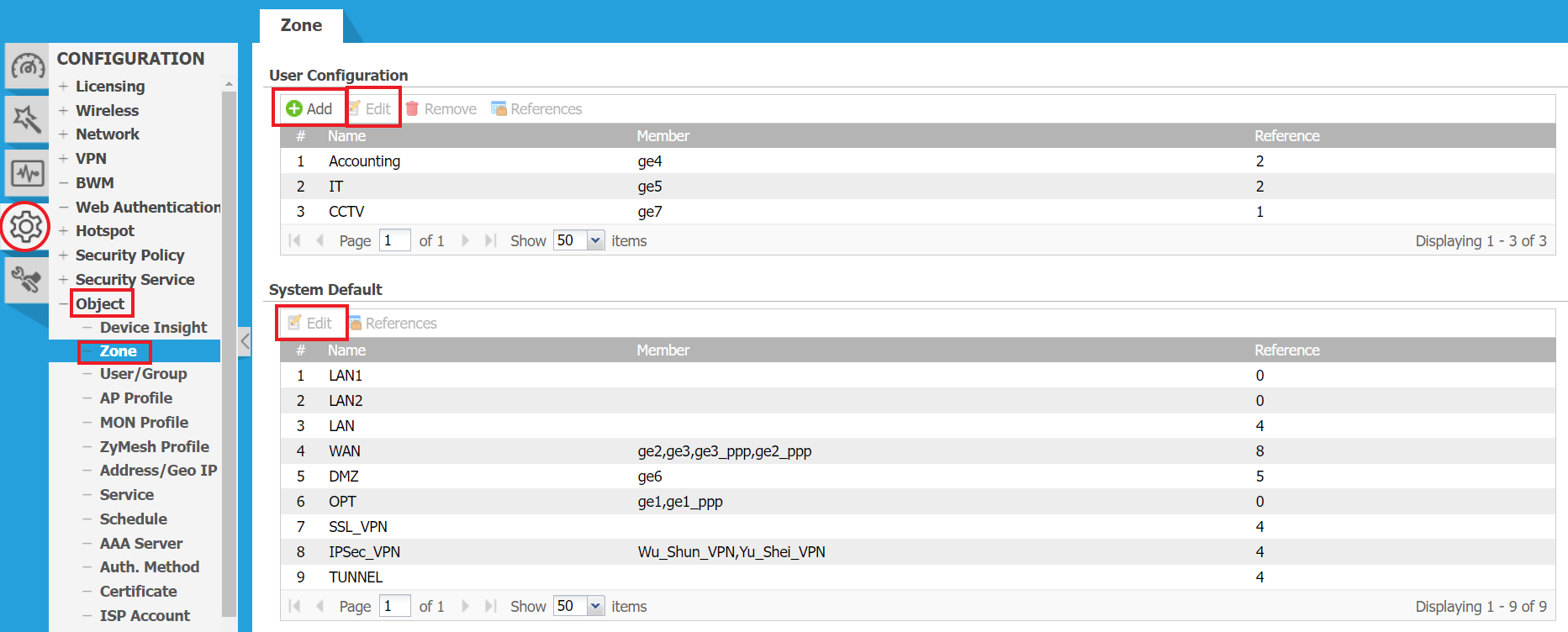Go to last page in System Default

[491, 606]
